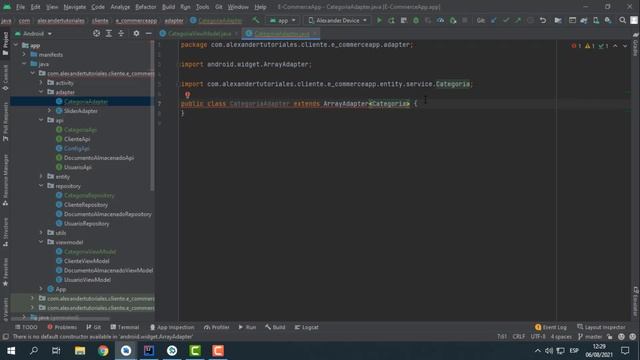Open the File menu

pos(20,7)
